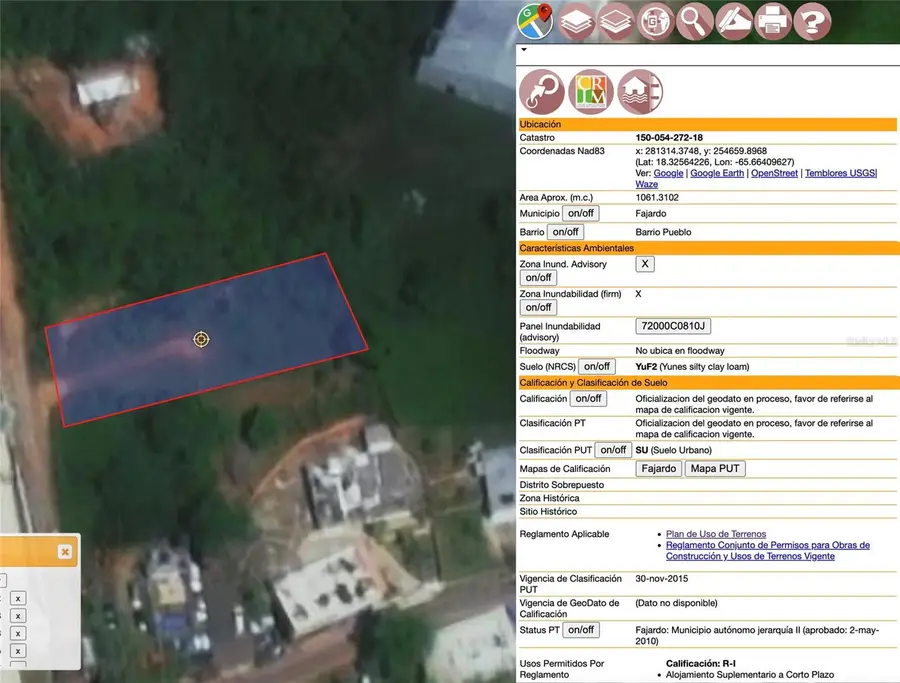Toggle Clasificación PUT on/off

[x=613, y=450]
